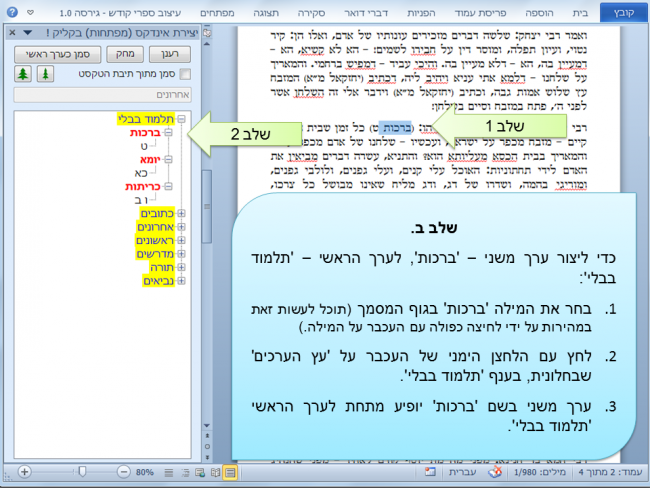Screen dimensions: 650x488
Task: Click the עברית language indicator
Action: tap(462, 472)
